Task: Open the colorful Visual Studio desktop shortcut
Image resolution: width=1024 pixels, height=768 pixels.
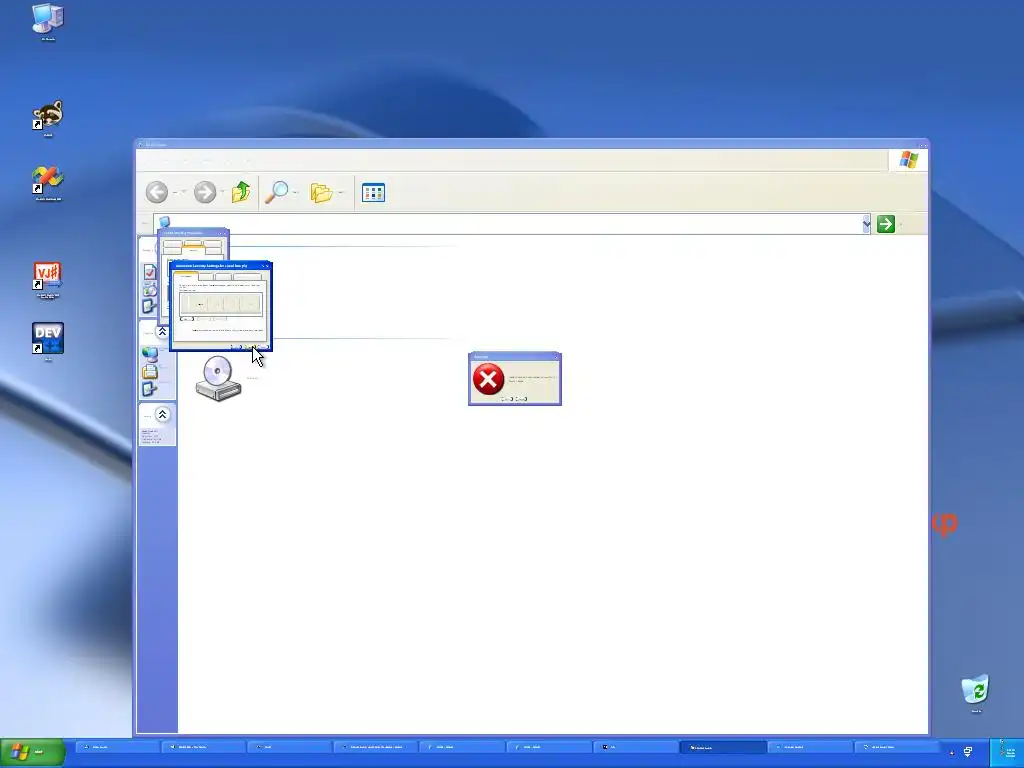Action: coord(48,180)
